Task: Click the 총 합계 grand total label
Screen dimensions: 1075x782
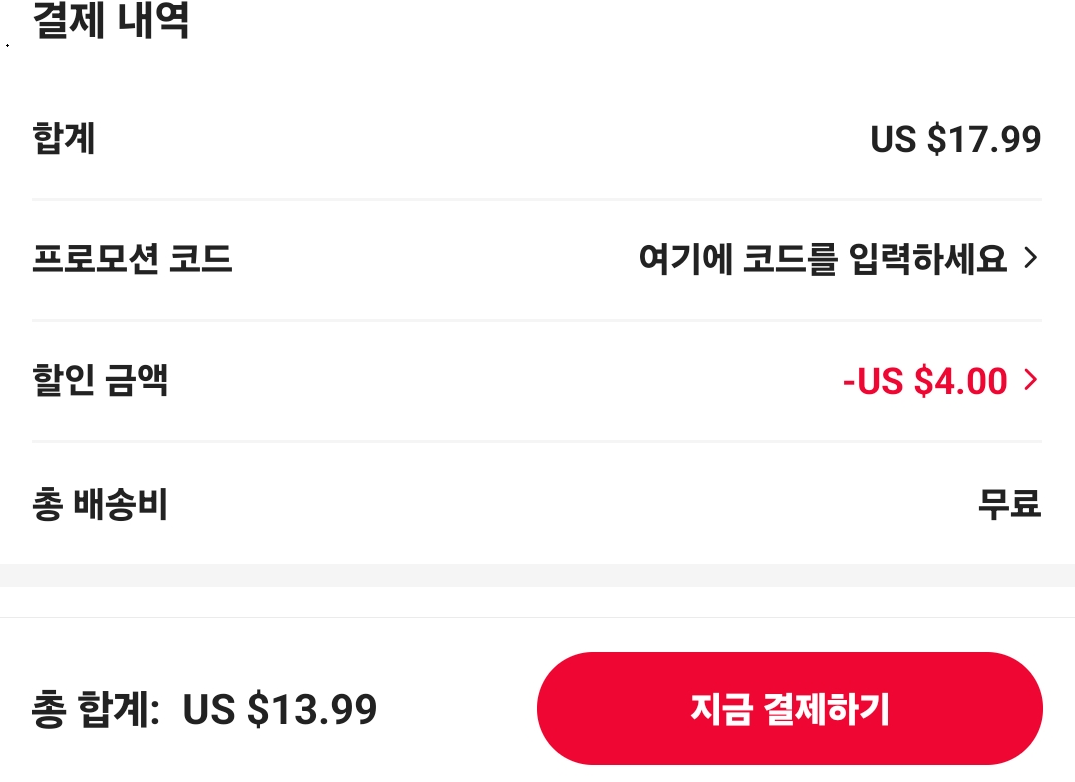Action: point(95,708)
